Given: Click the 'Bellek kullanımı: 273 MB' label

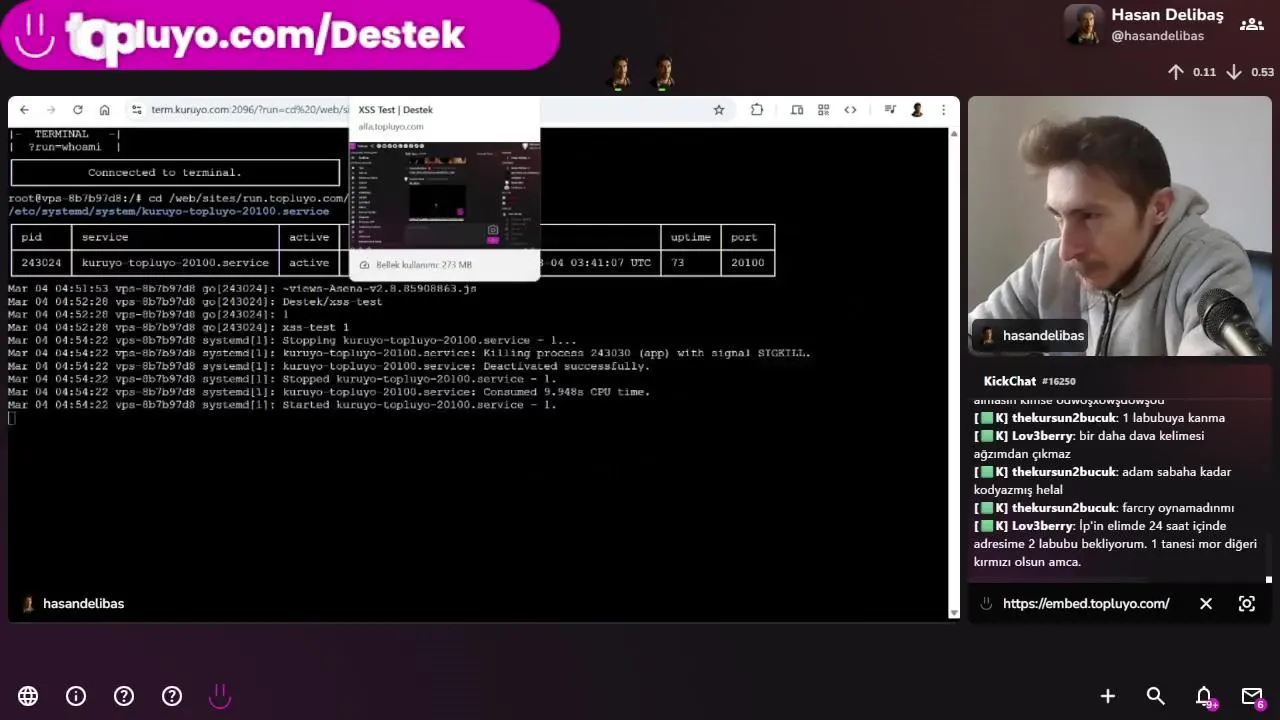Looking at the screenshot, I should (424, 265).
